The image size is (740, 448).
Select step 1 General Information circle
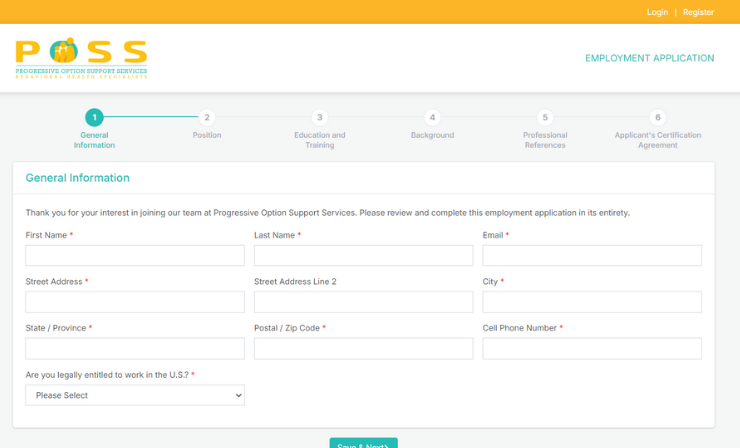94,117
